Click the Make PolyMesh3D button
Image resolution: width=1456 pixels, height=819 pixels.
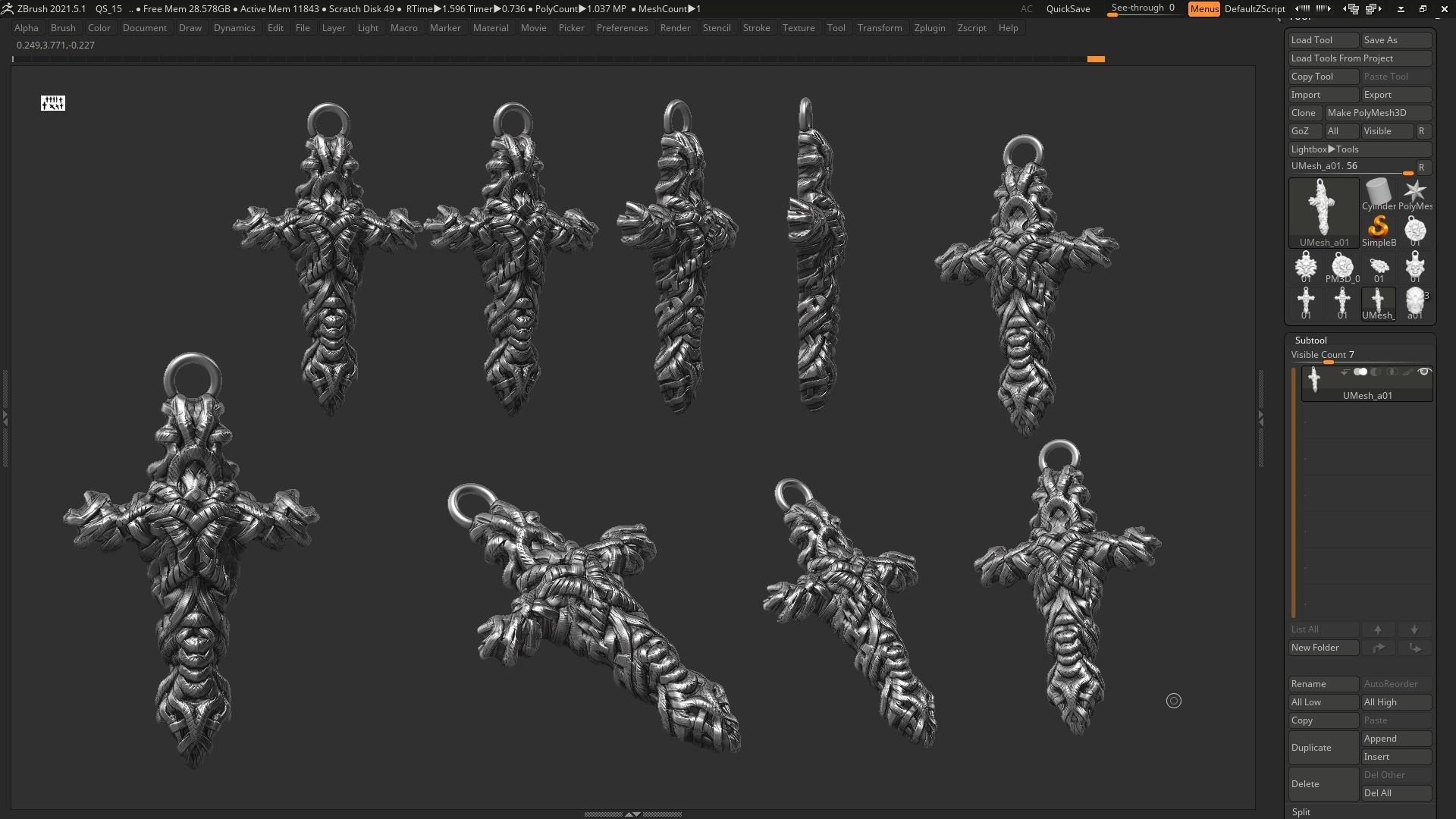[x=1377, y=113]
